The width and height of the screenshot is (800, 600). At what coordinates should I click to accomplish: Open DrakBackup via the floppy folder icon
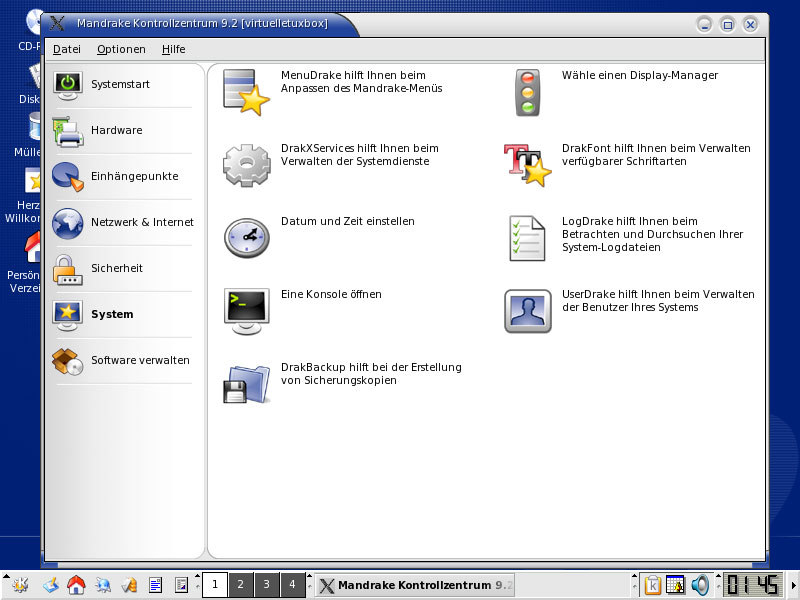[246, 384]
